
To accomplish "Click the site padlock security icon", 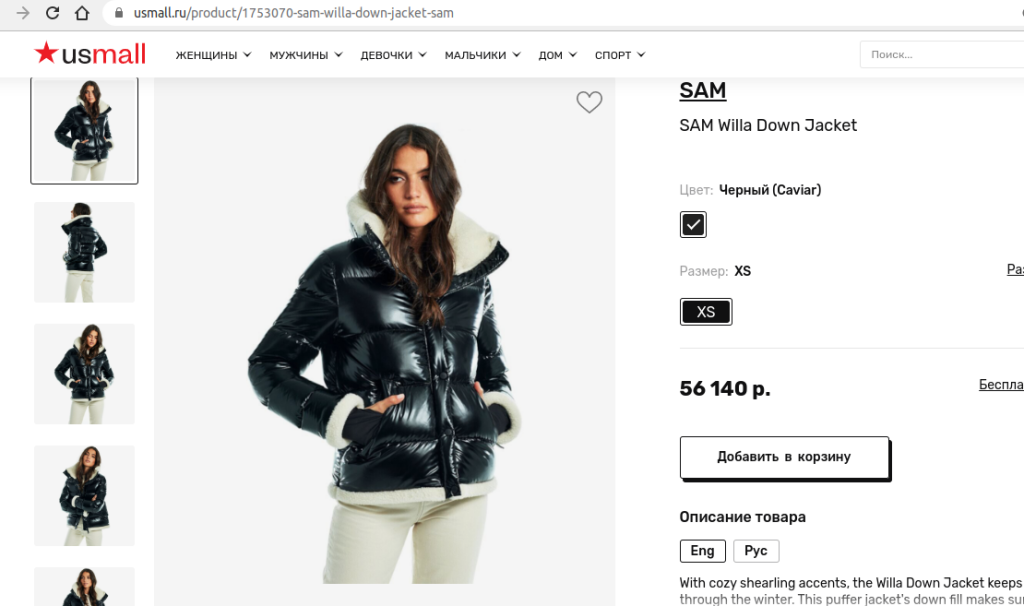I will tap(119, 14).
